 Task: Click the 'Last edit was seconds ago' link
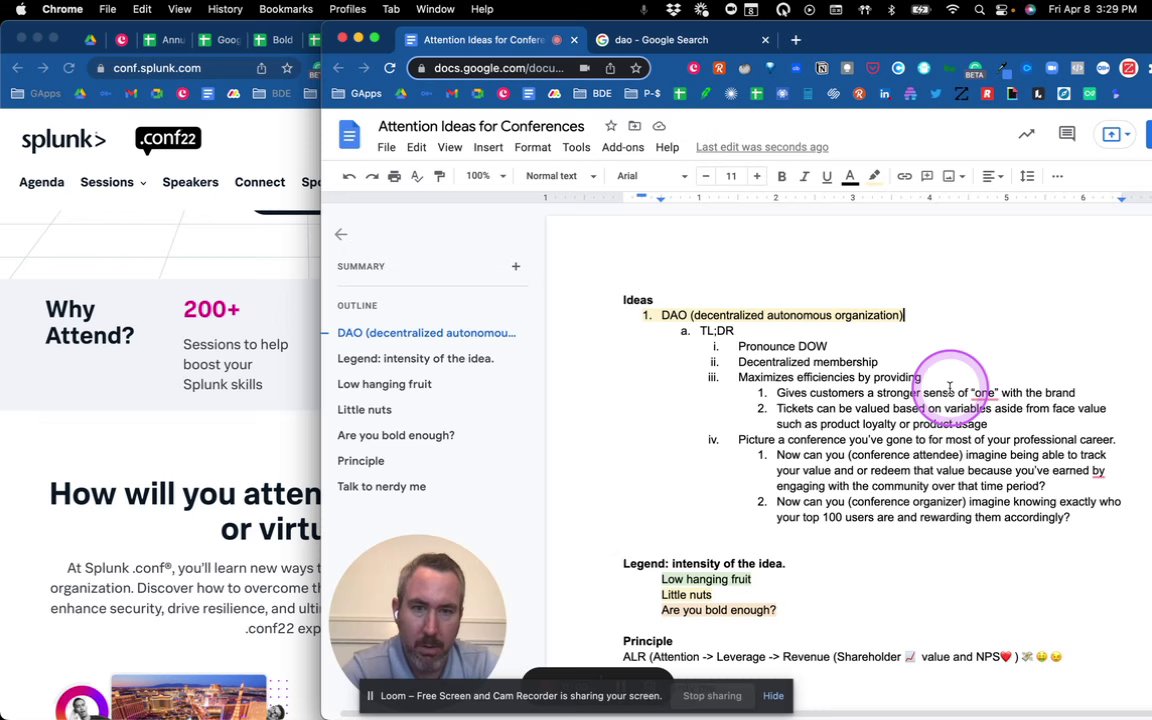tap(762, 147)
